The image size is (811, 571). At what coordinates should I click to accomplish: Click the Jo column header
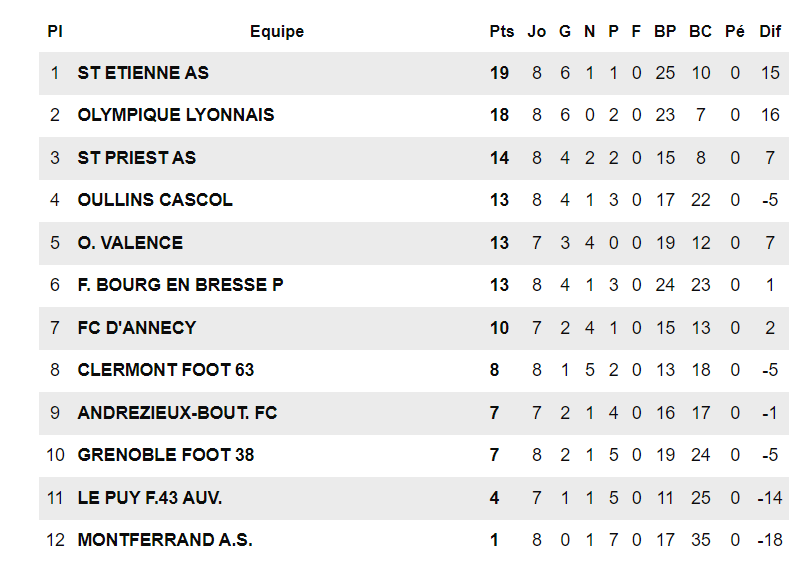coord(537,32)
